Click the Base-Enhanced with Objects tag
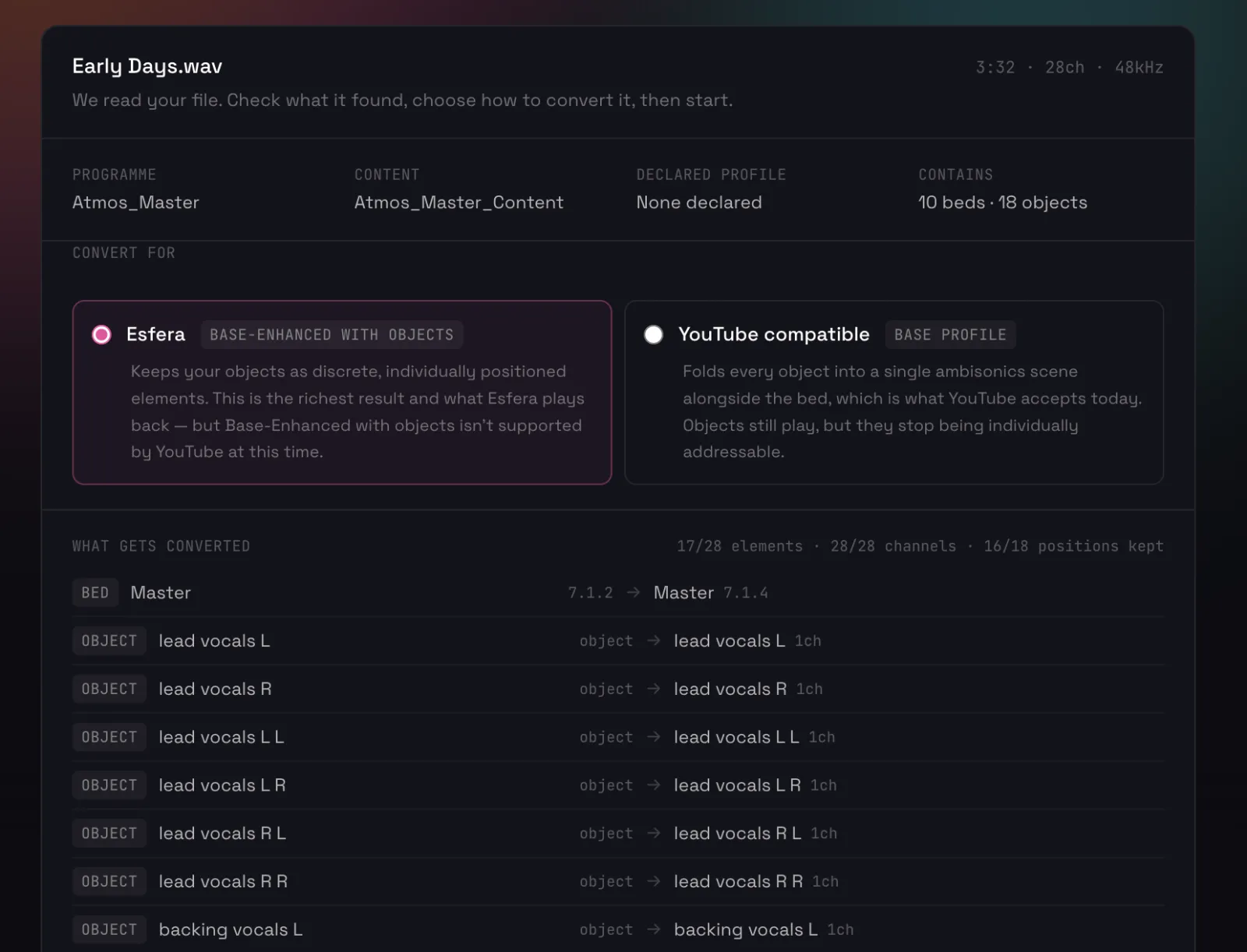Image resolution: width=1247 pixels, height=952 pixels. (332, 334)
